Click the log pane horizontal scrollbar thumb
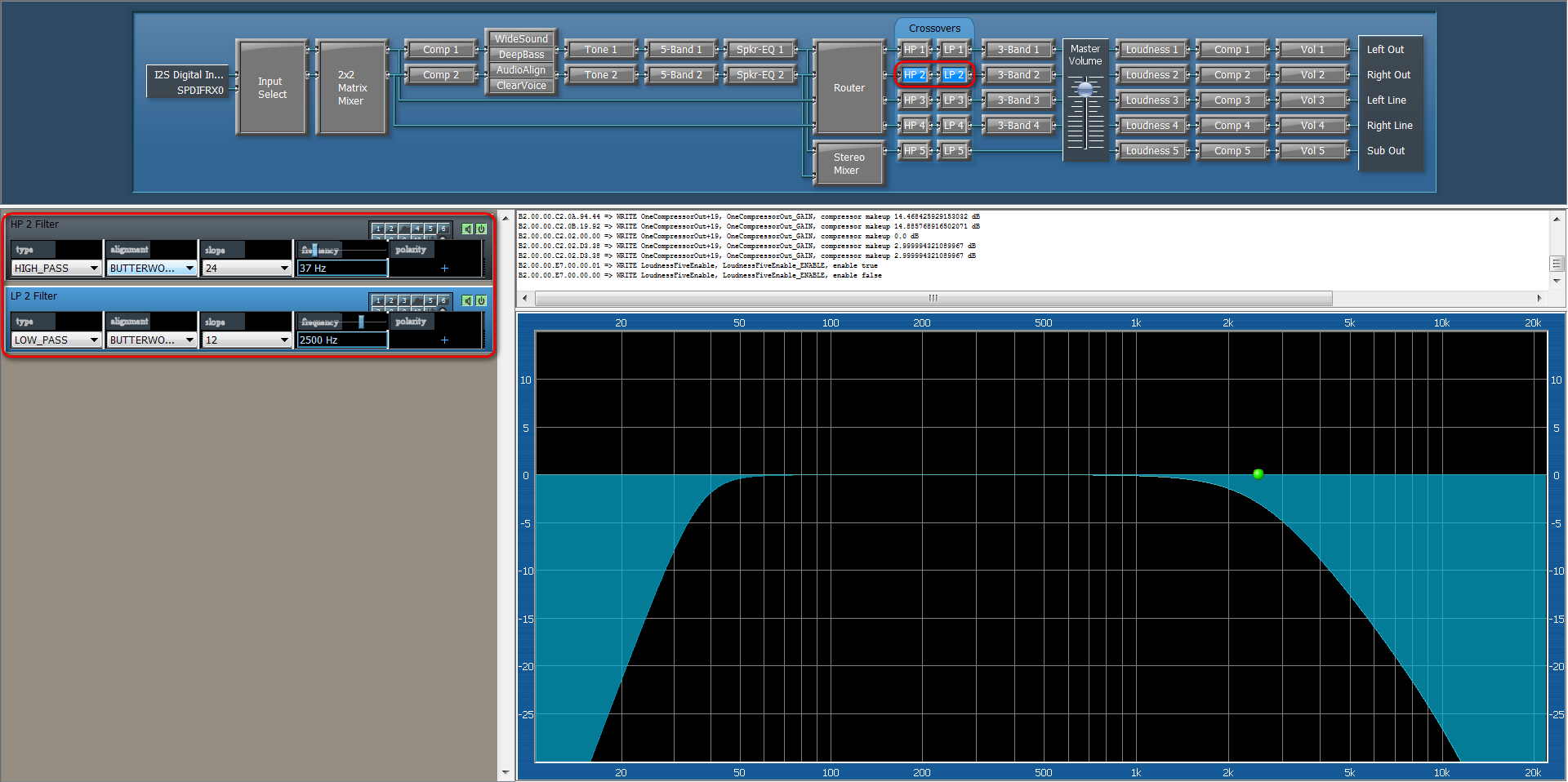1568x782 pixels. (933, 298)
